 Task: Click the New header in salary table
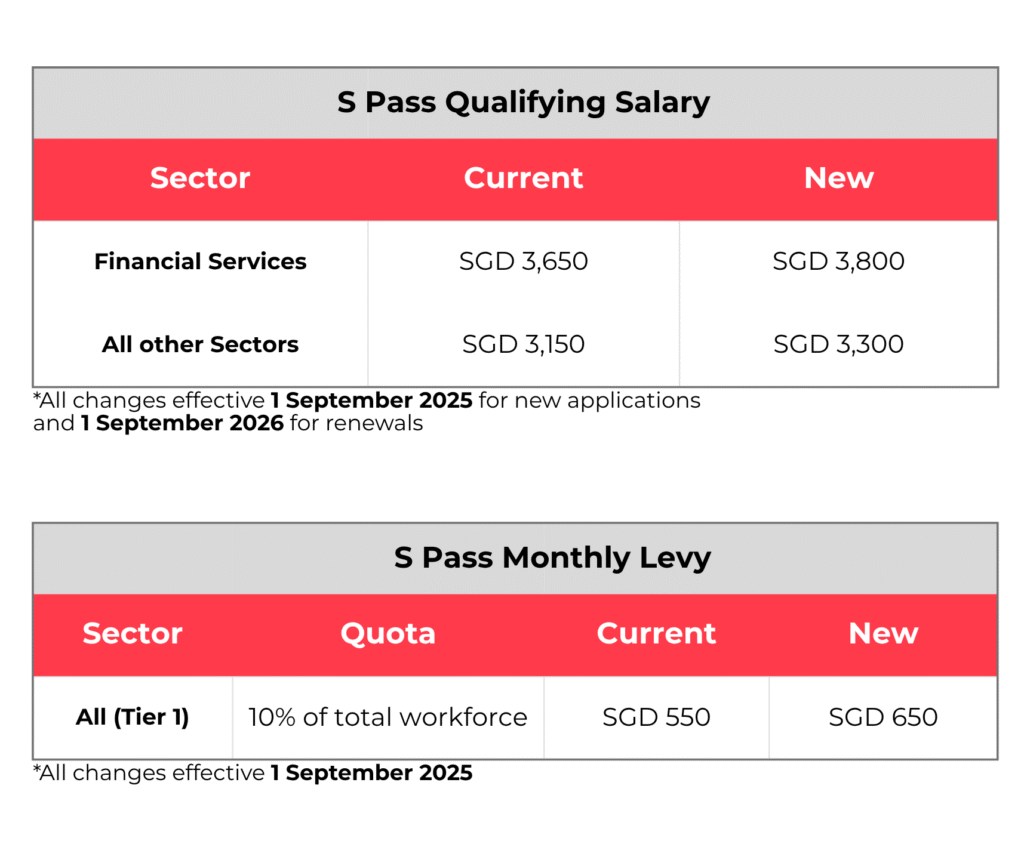pos(839,178)
